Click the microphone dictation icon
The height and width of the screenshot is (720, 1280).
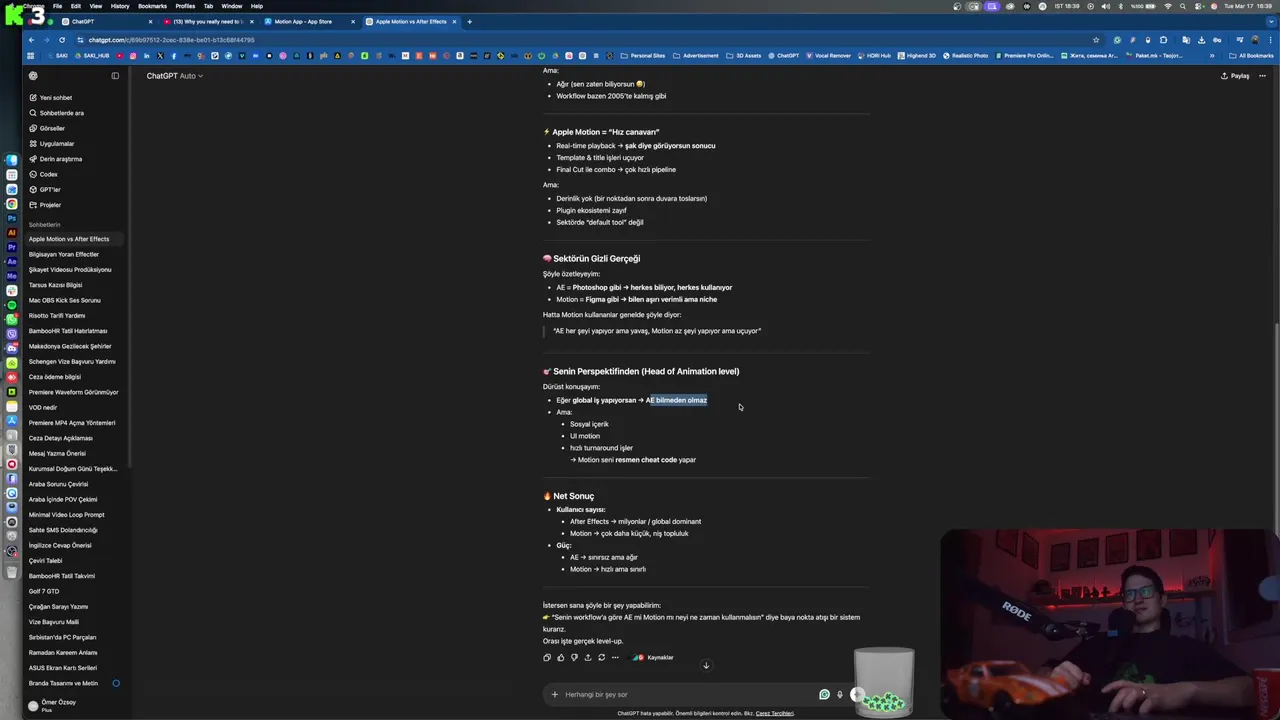pyautogui.click(x=840, y=694)
